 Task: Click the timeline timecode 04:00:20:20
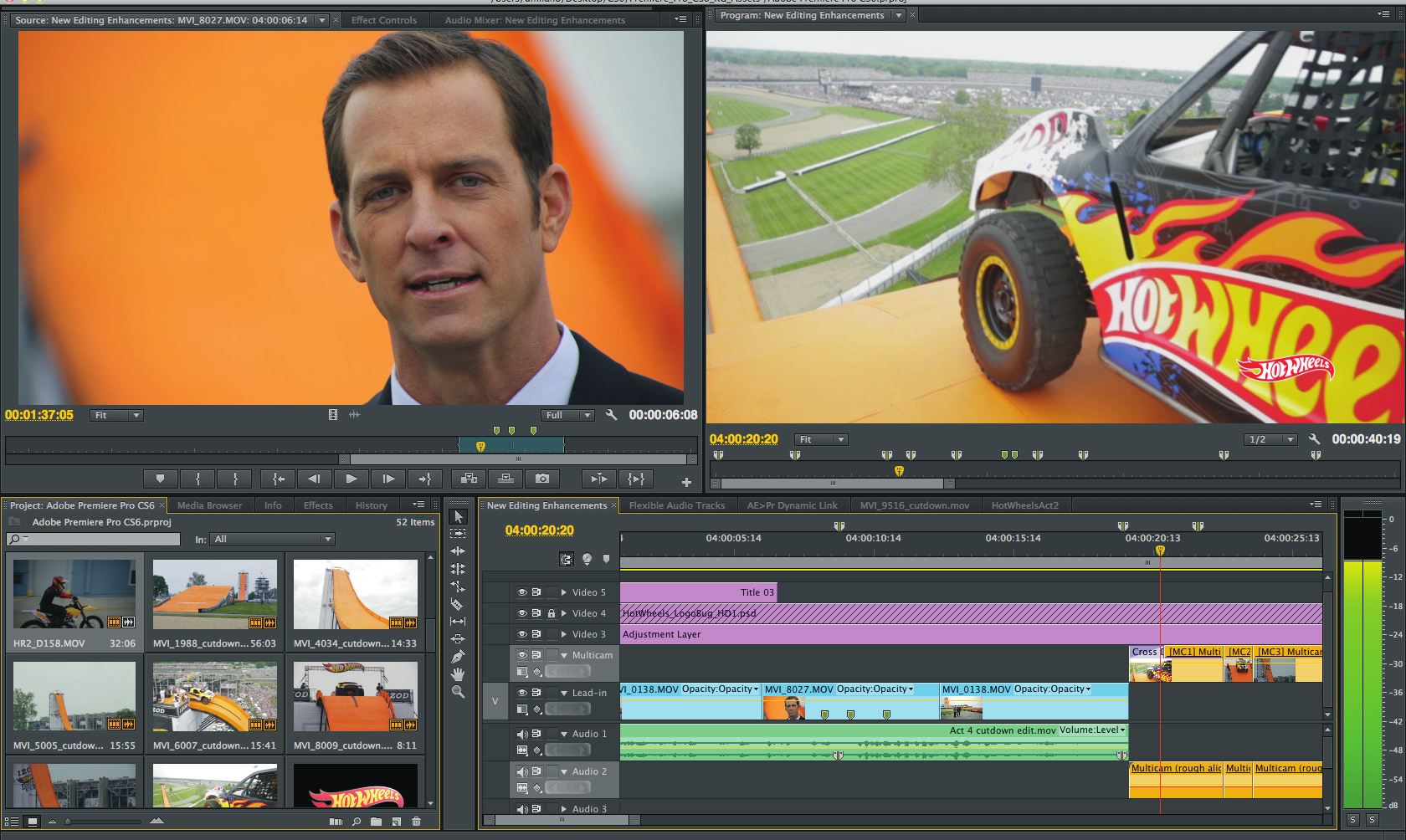pyautogui.click(x=540, y=530)
